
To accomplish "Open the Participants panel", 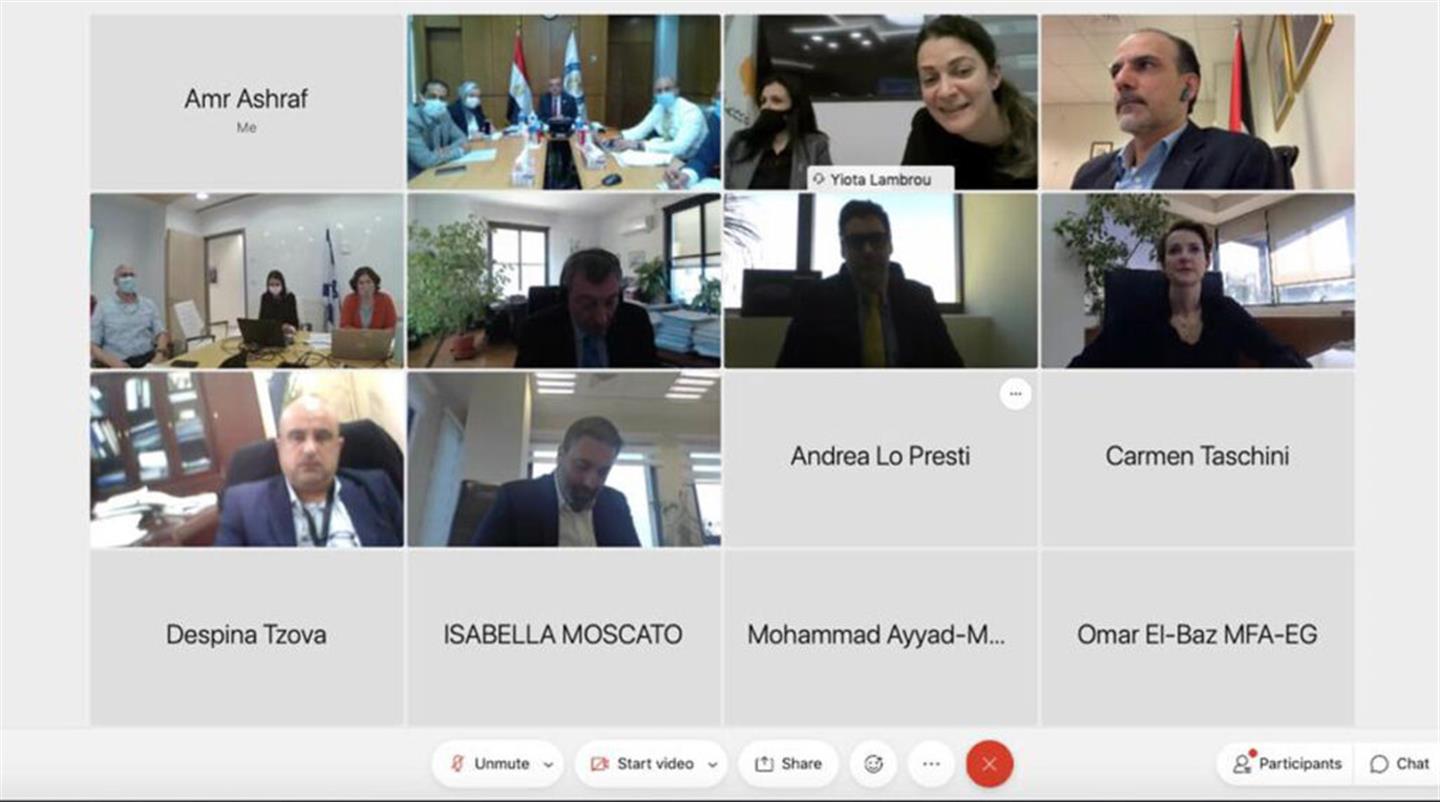I will (1286, 764).
